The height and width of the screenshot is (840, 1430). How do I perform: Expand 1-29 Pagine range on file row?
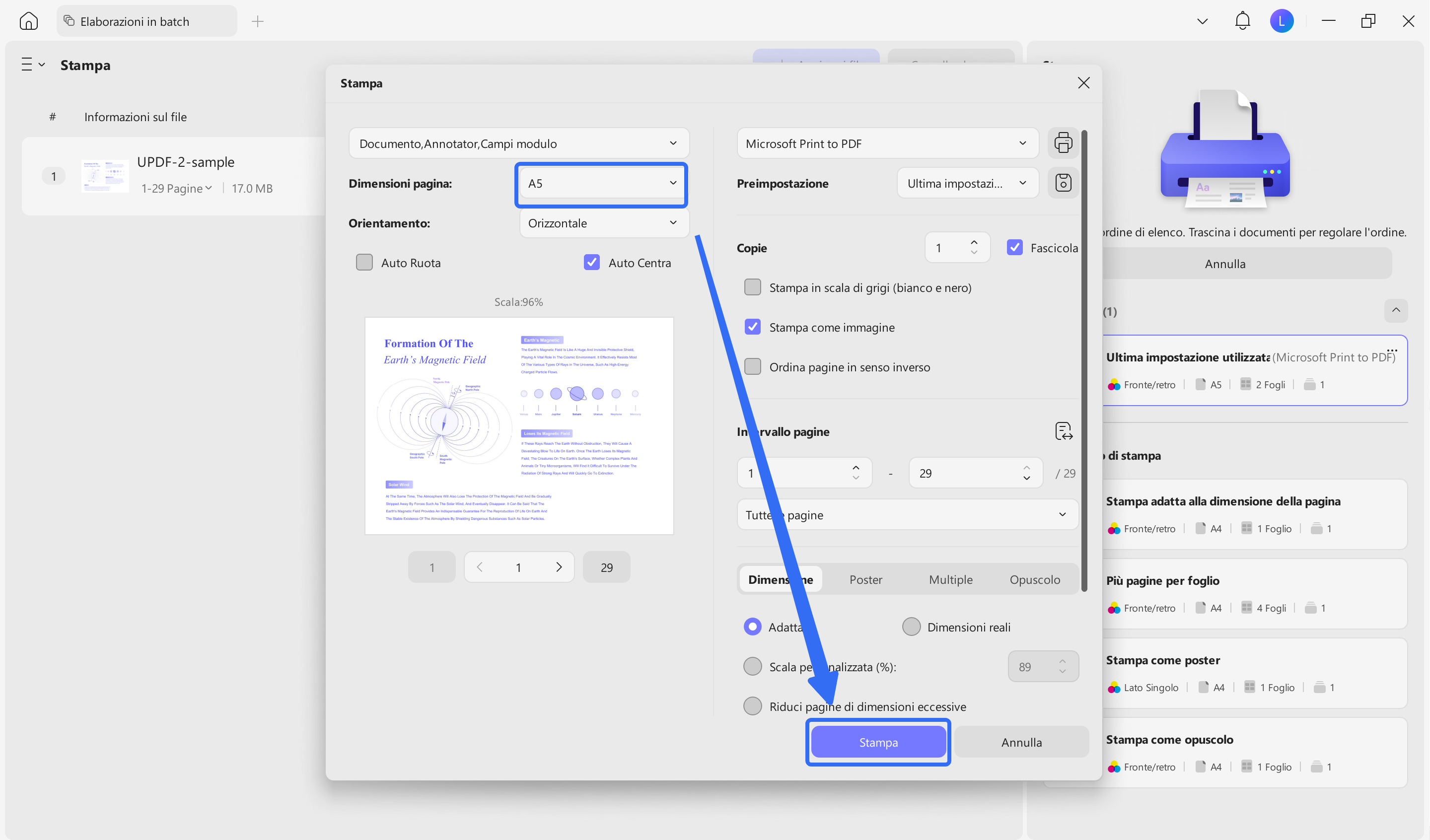(176, 188)
